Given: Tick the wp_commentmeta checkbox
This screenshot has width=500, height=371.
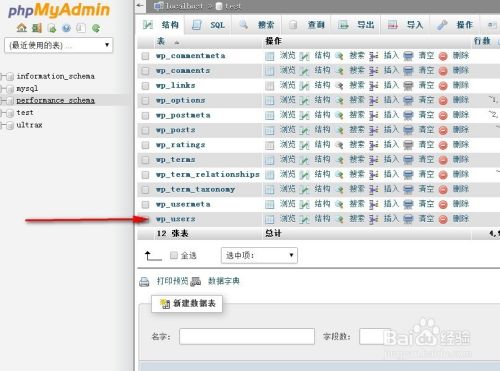Looking at the screenshot, I should 145,56.
